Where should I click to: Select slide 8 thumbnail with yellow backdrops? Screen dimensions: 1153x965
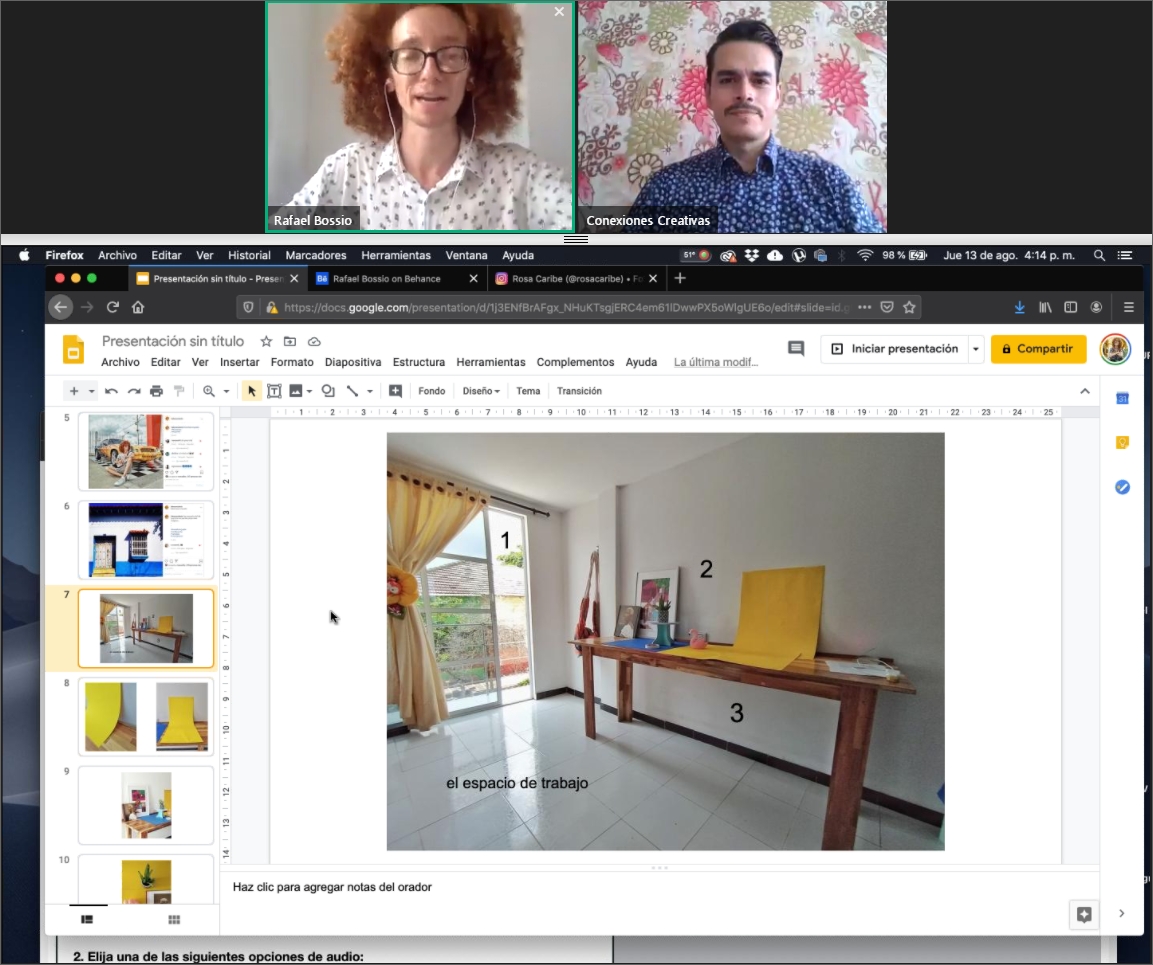pyautogui.click(x=146, y=716)
